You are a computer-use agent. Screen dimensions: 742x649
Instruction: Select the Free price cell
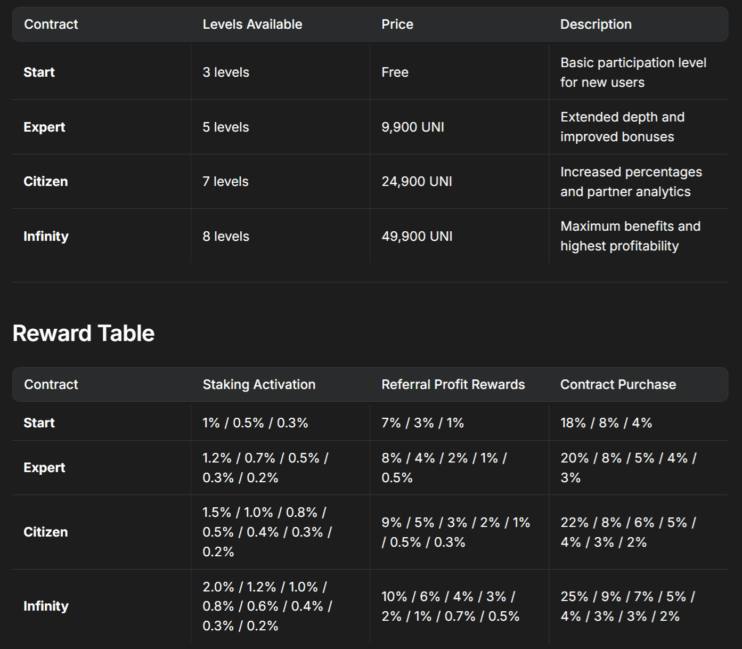click(x=395, y=72)
